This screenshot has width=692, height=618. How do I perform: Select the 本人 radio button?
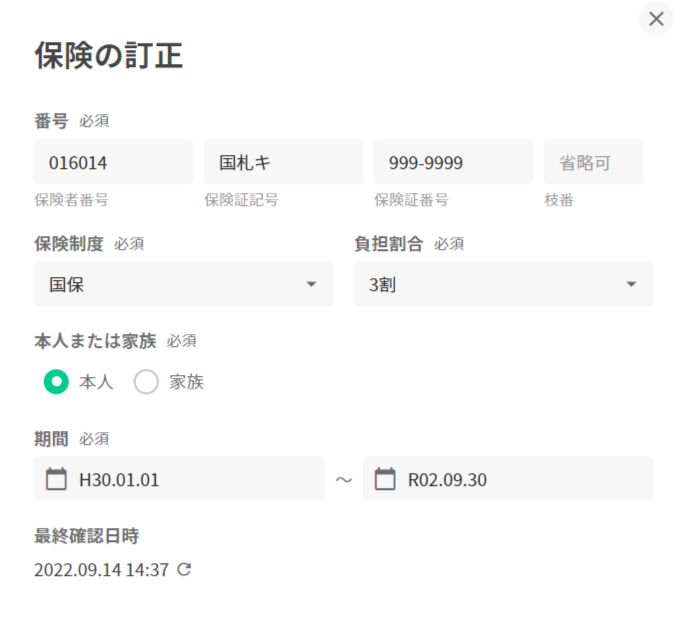(57, 382)
